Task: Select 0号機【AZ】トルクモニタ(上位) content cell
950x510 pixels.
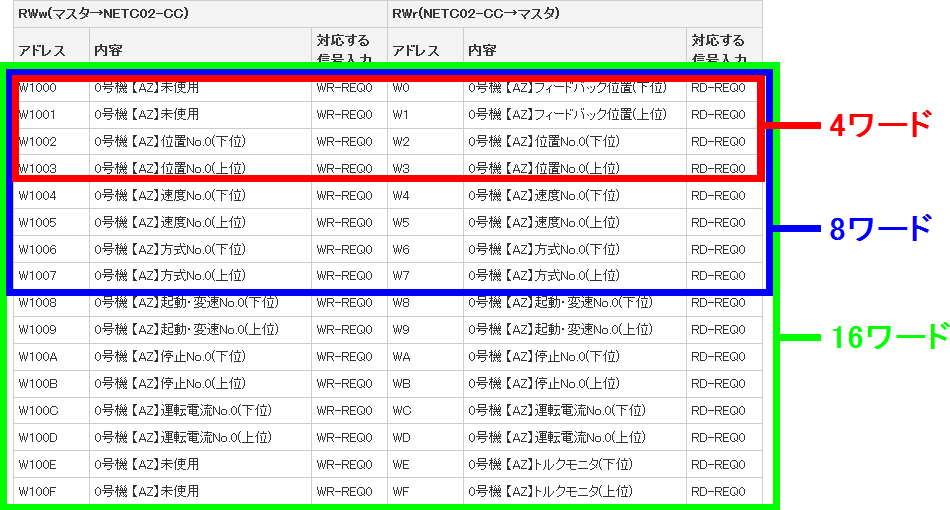Action: point(574,491)
